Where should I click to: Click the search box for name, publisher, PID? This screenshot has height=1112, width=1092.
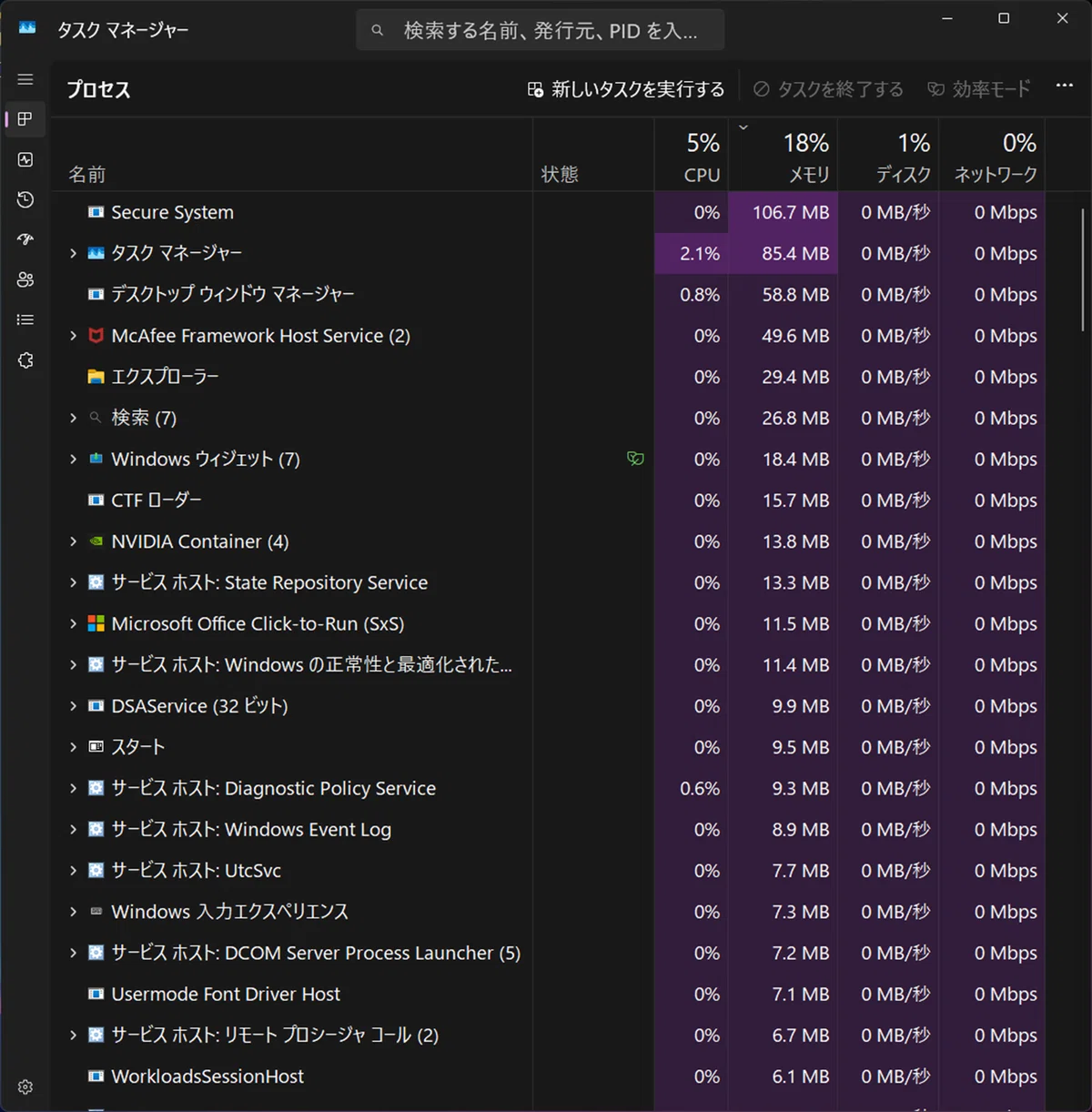[x=541, y=30]
